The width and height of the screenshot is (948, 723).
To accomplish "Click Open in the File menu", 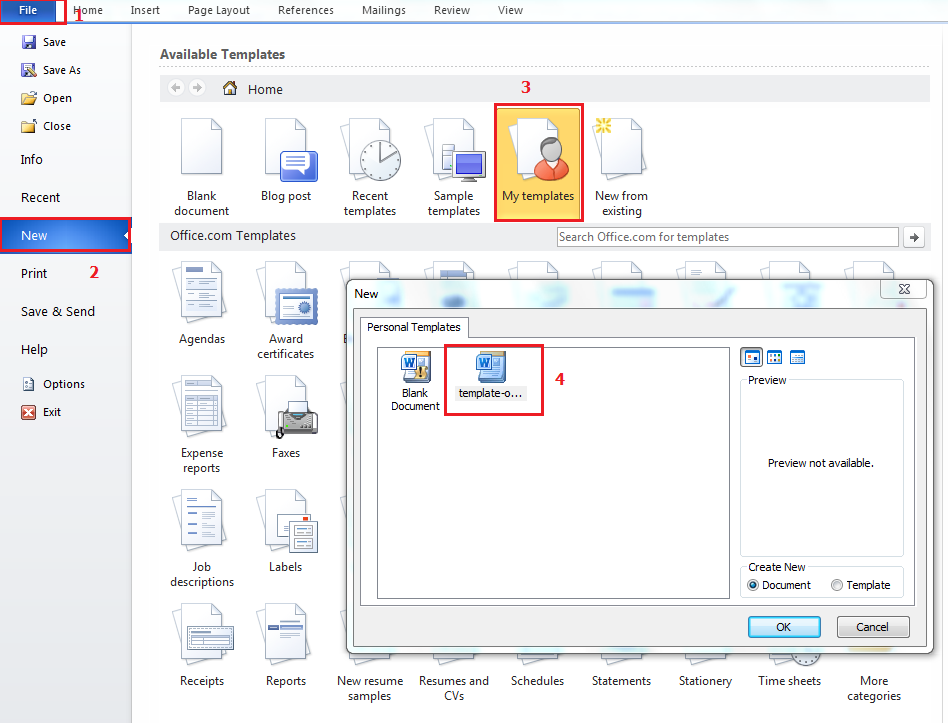I will pyautogui.click(x=47, y=98).
